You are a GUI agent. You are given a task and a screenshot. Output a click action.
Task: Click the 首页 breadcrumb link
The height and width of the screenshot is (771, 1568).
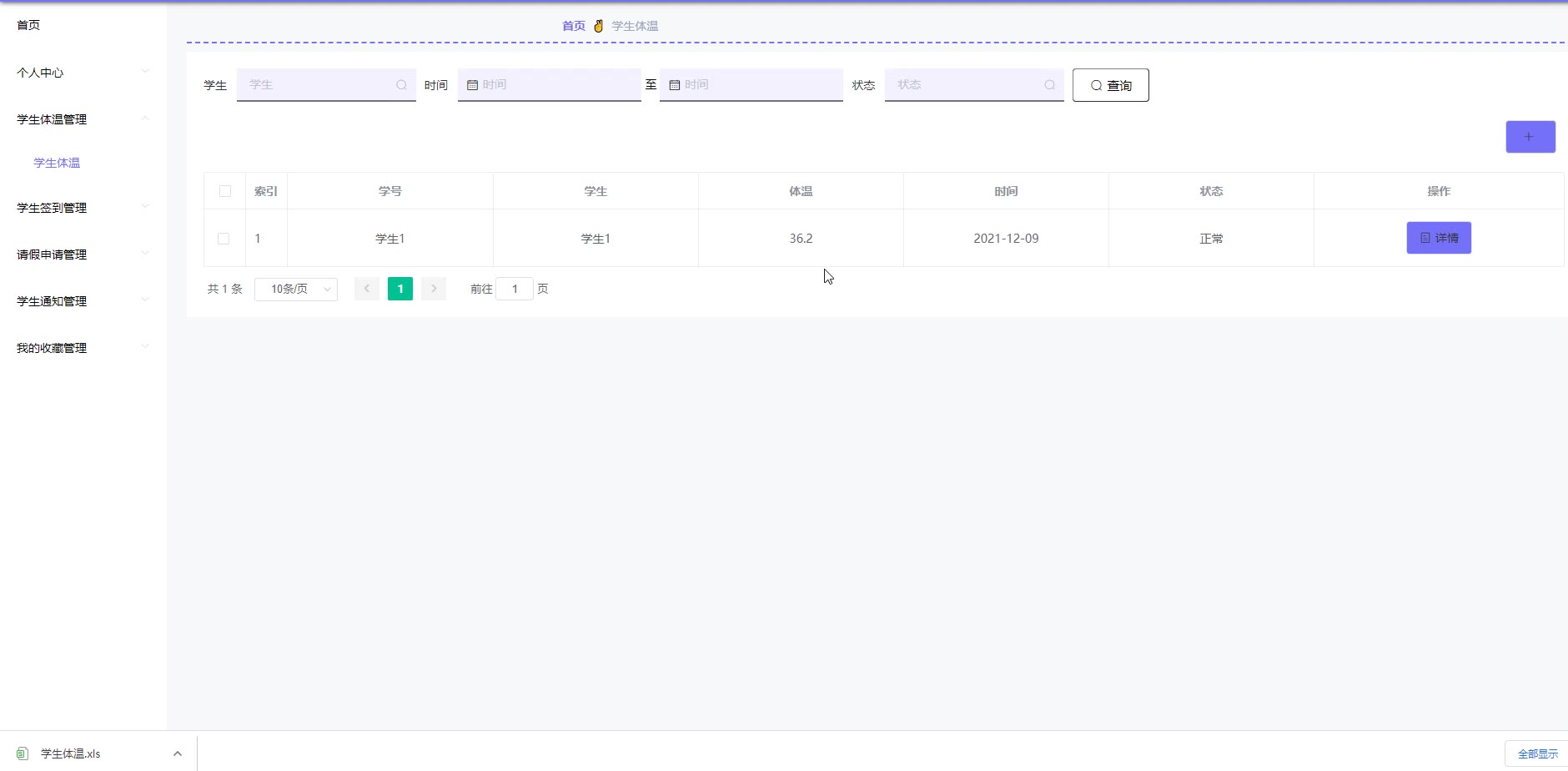click(x=574, y=26)
